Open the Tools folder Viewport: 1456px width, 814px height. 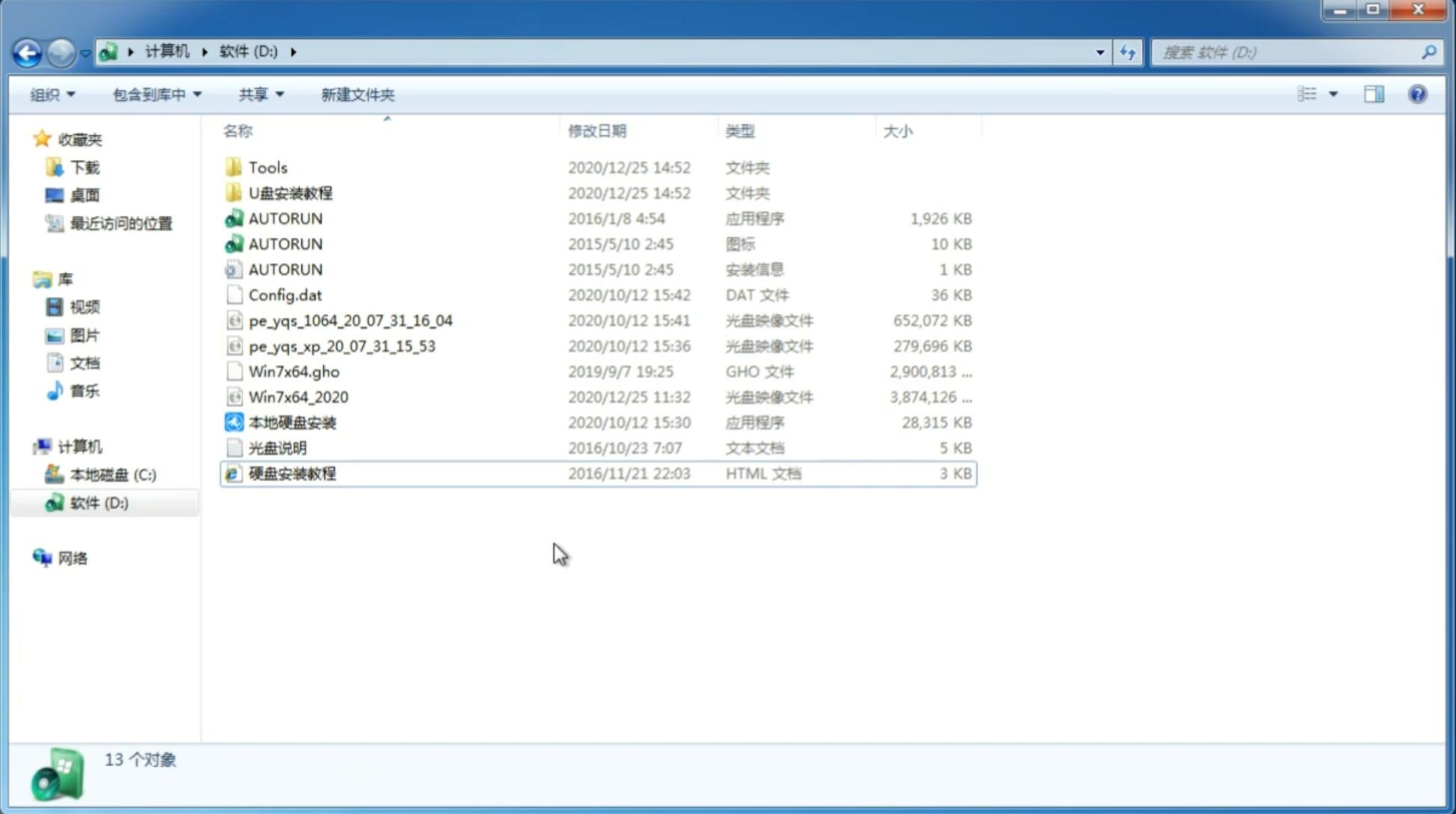[x=267, y=167]
